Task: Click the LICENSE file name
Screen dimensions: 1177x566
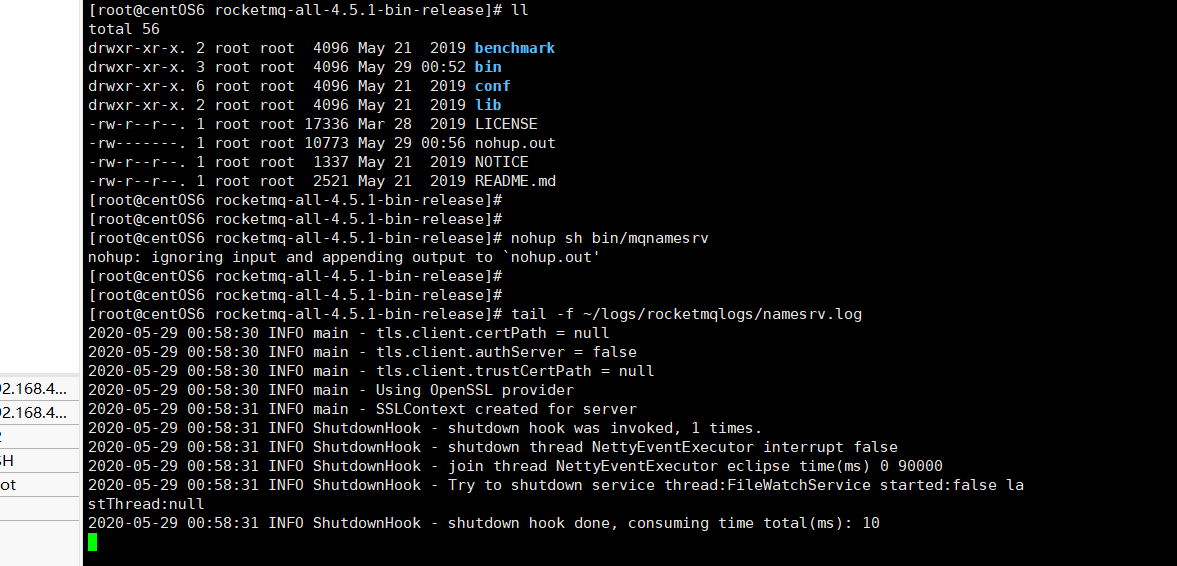Action: tap(506, 124)
